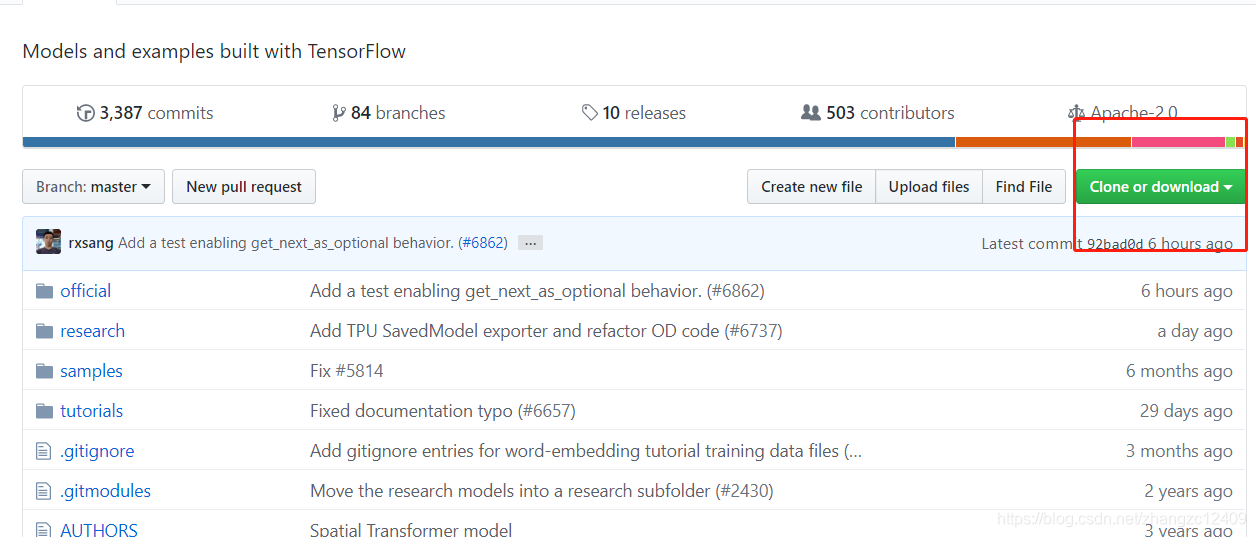Click the file icon beside AUTHORS
This screenshot has height=537, width=1256.
(x=43, y=530)
